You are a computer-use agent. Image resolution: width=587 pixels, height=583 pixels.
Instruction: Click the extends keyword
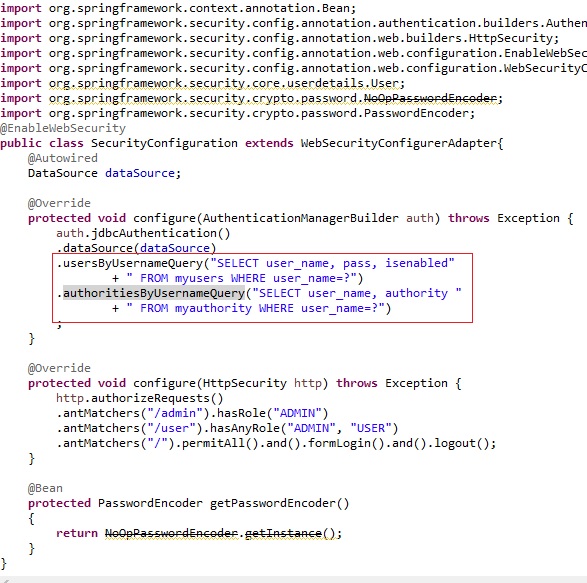[x=269, y=143]
